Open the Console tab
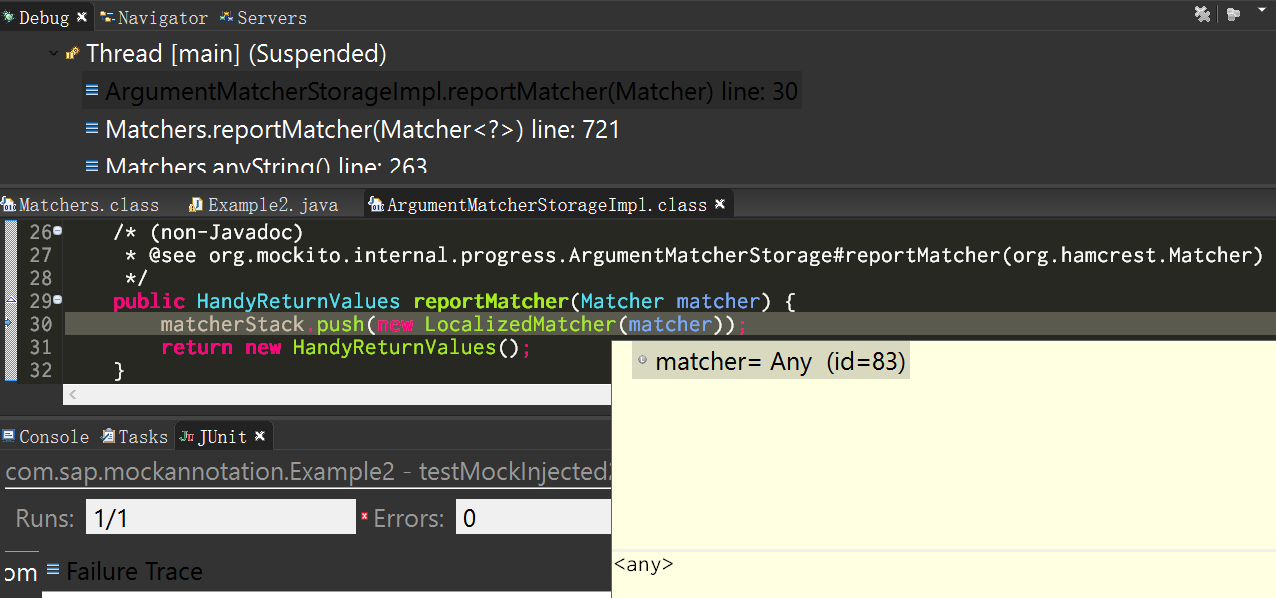 [x=45, y=436]
